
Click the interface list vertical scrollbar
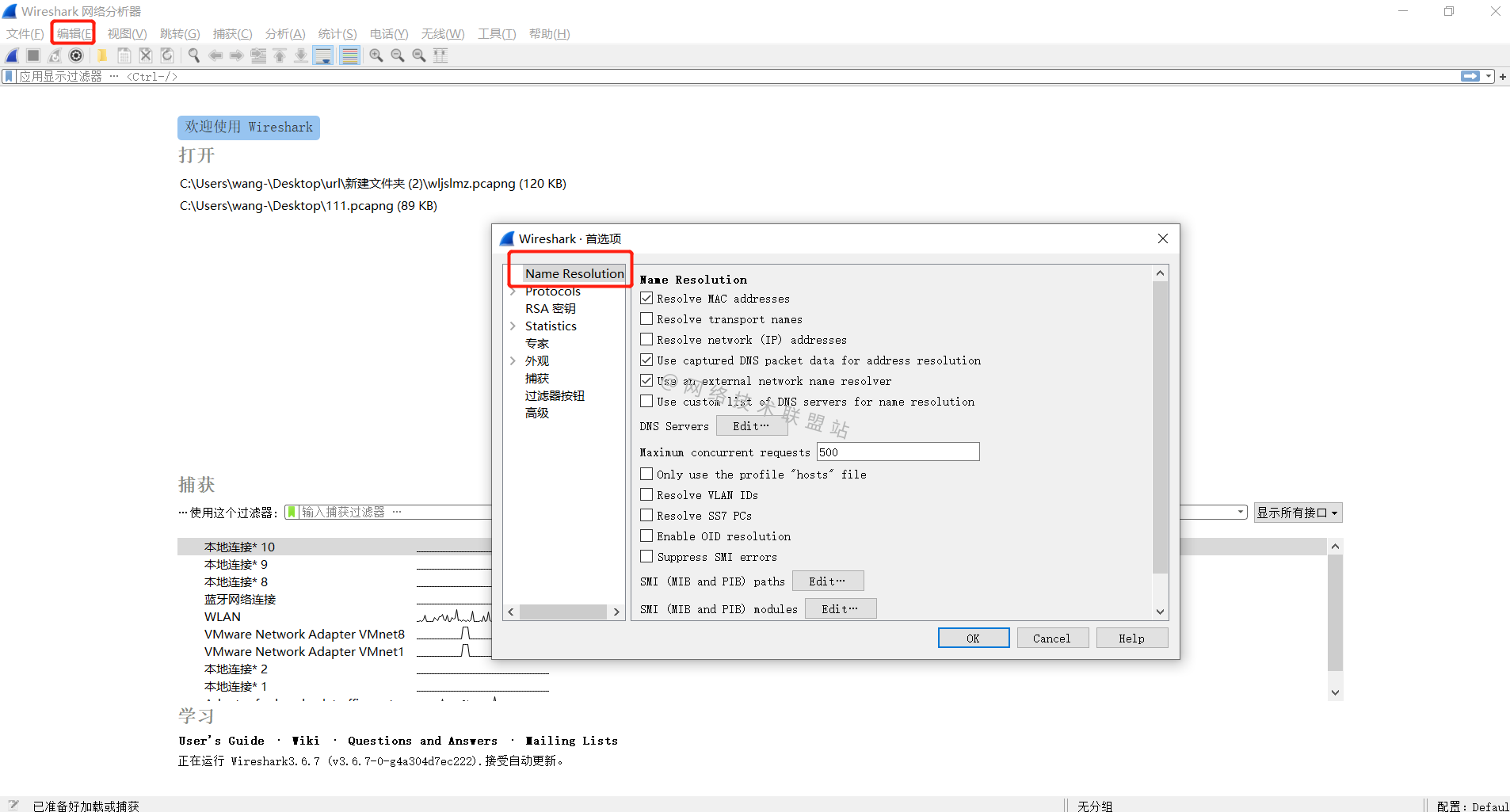point(1335,612)
